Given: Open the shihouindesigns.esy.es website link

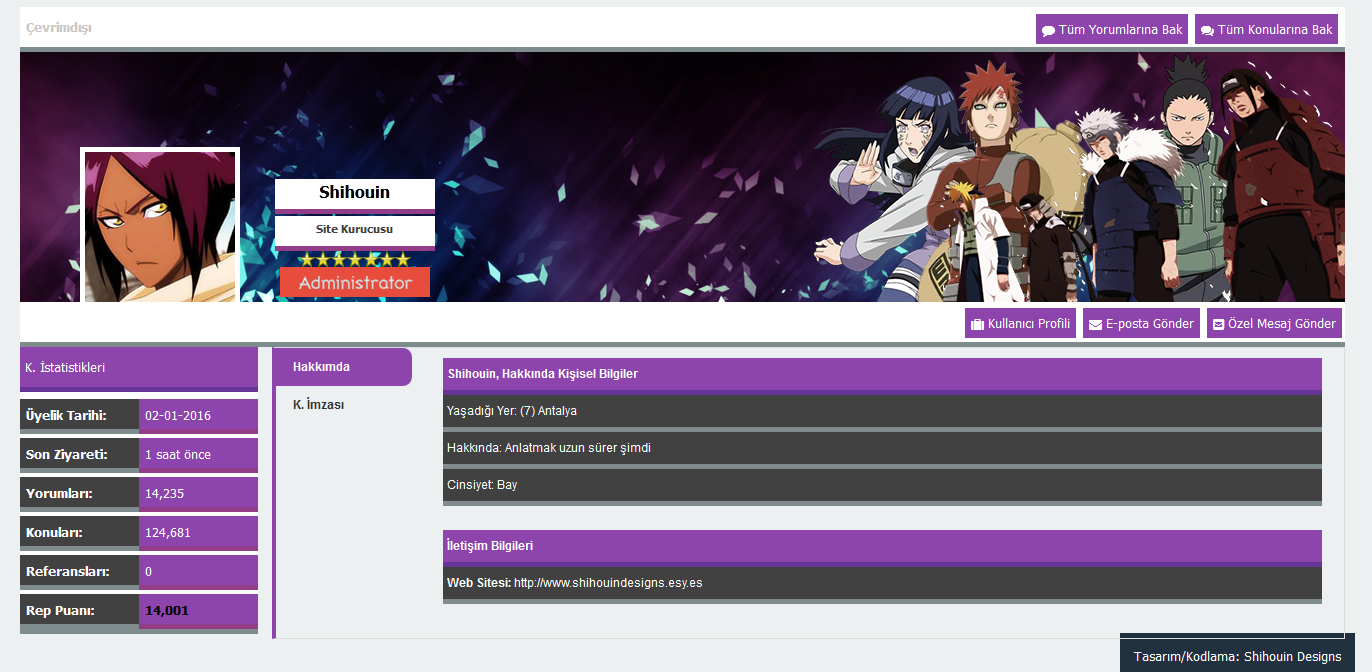Looking at the screenshot, I should tap(608, 583).
